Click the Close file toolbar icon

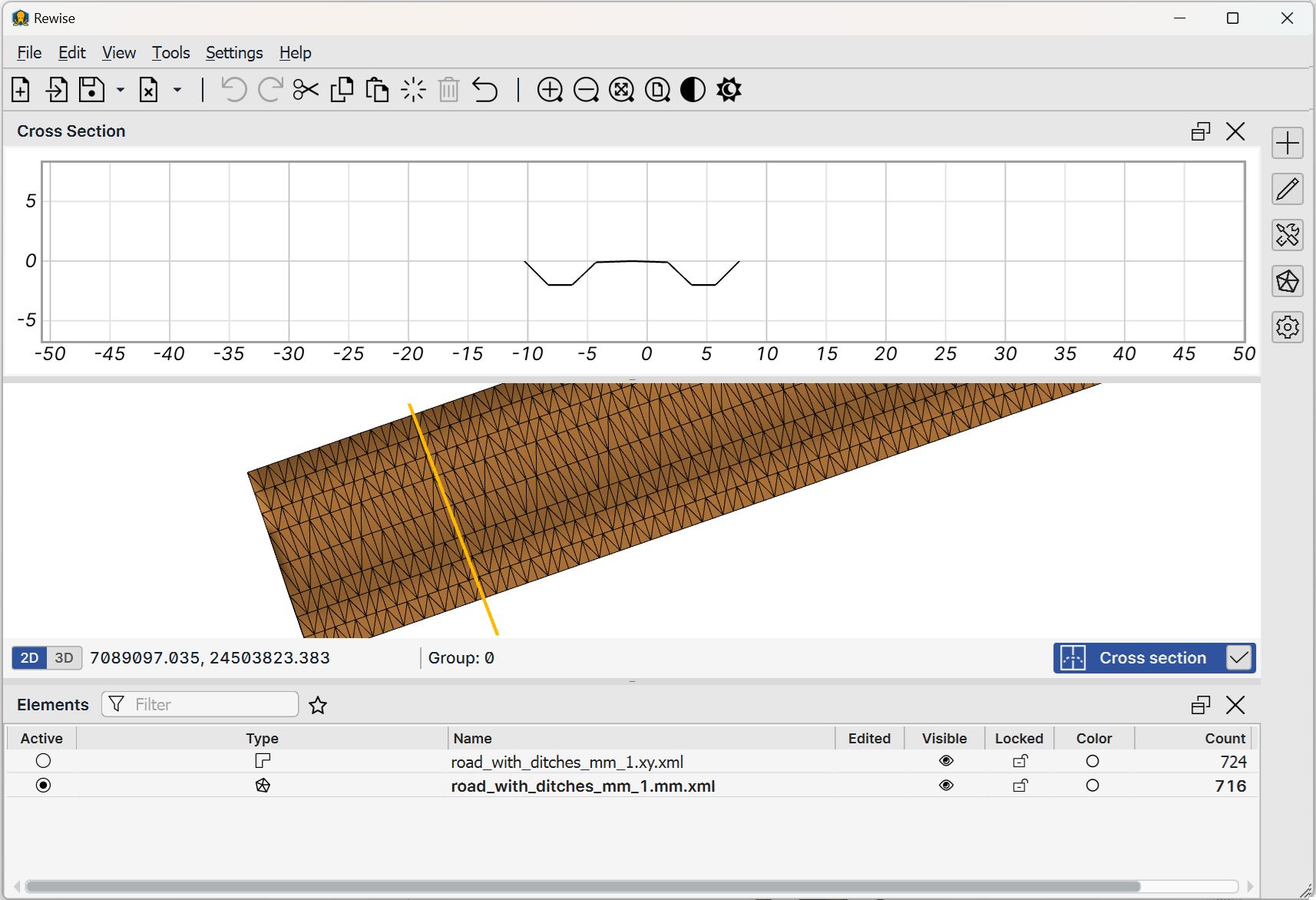[x=149, y=90]
